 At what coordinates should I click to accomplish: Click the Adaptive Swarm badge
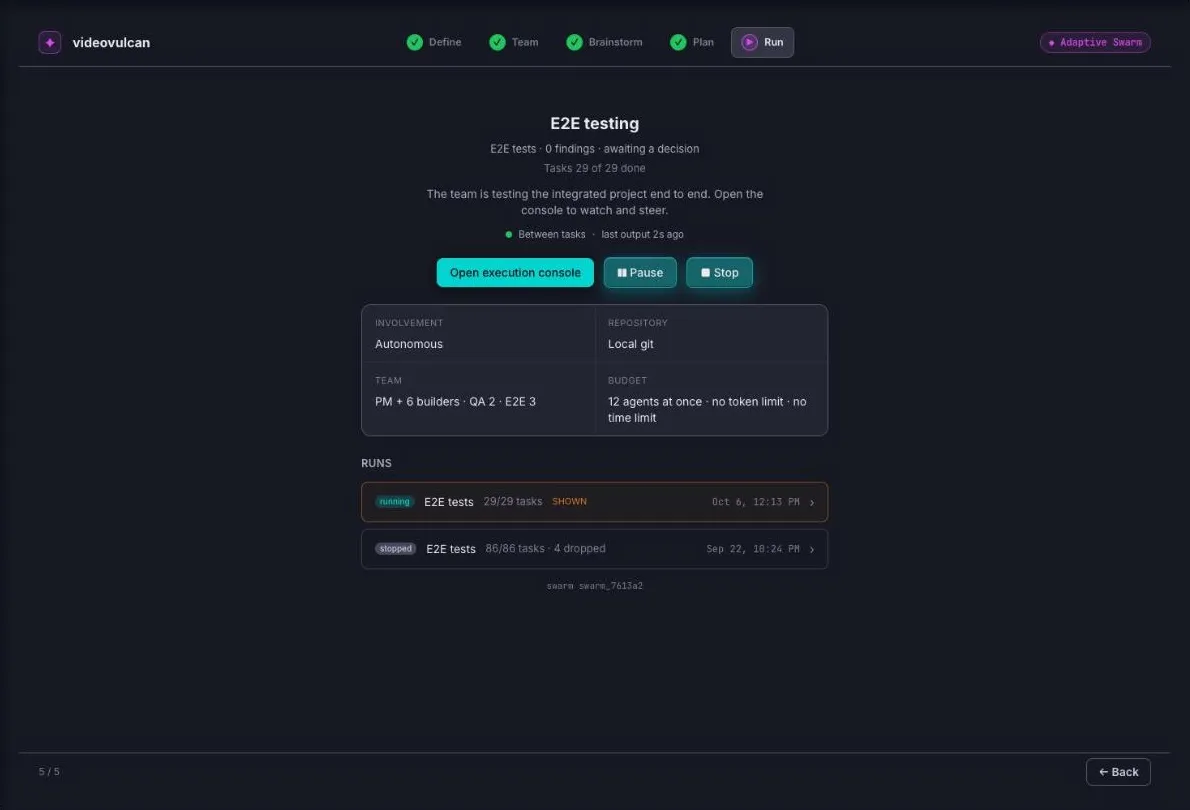tap(1095, 43)
